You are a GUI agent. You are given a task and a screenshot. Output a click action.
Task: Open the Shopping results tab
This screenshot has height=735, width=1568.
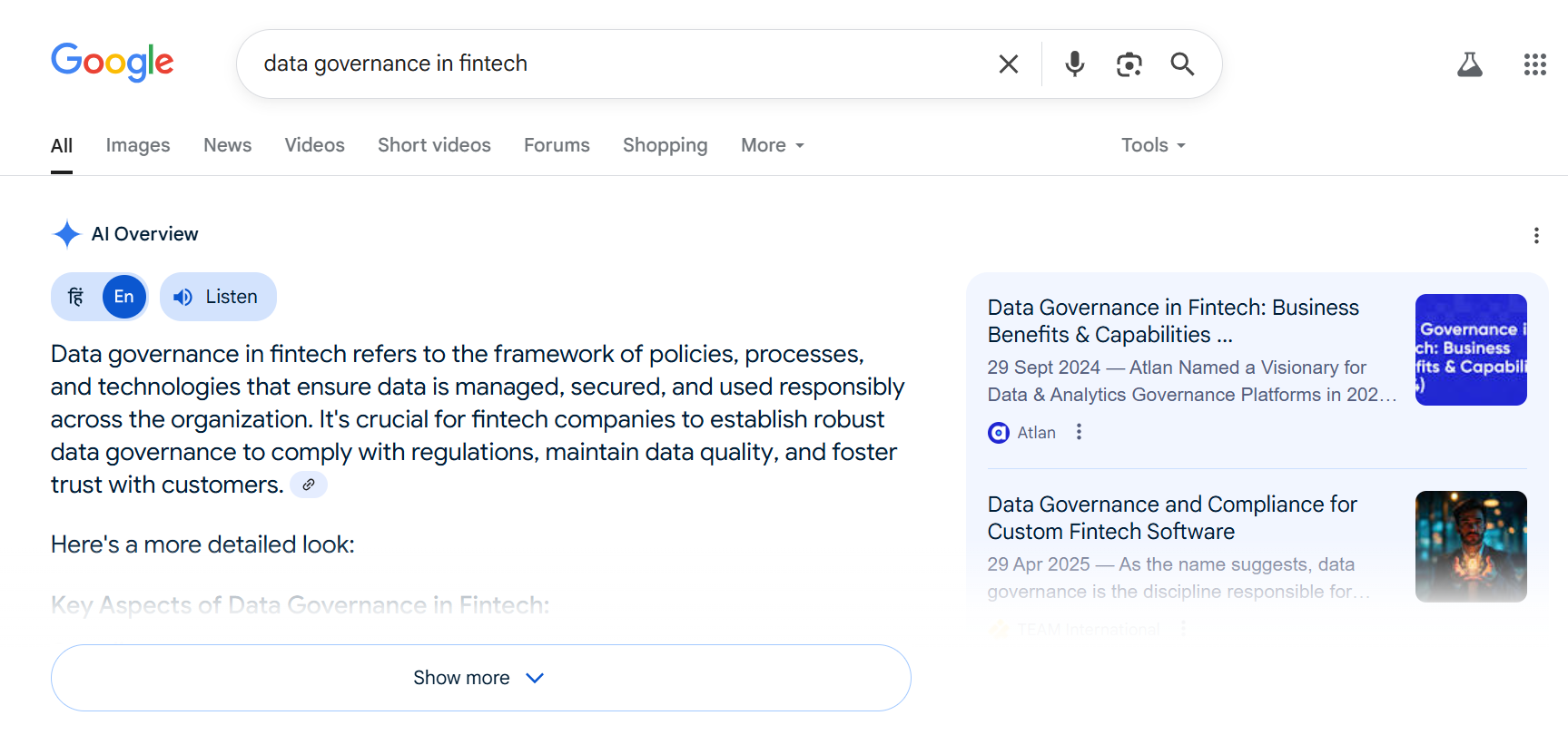(665, 145)
